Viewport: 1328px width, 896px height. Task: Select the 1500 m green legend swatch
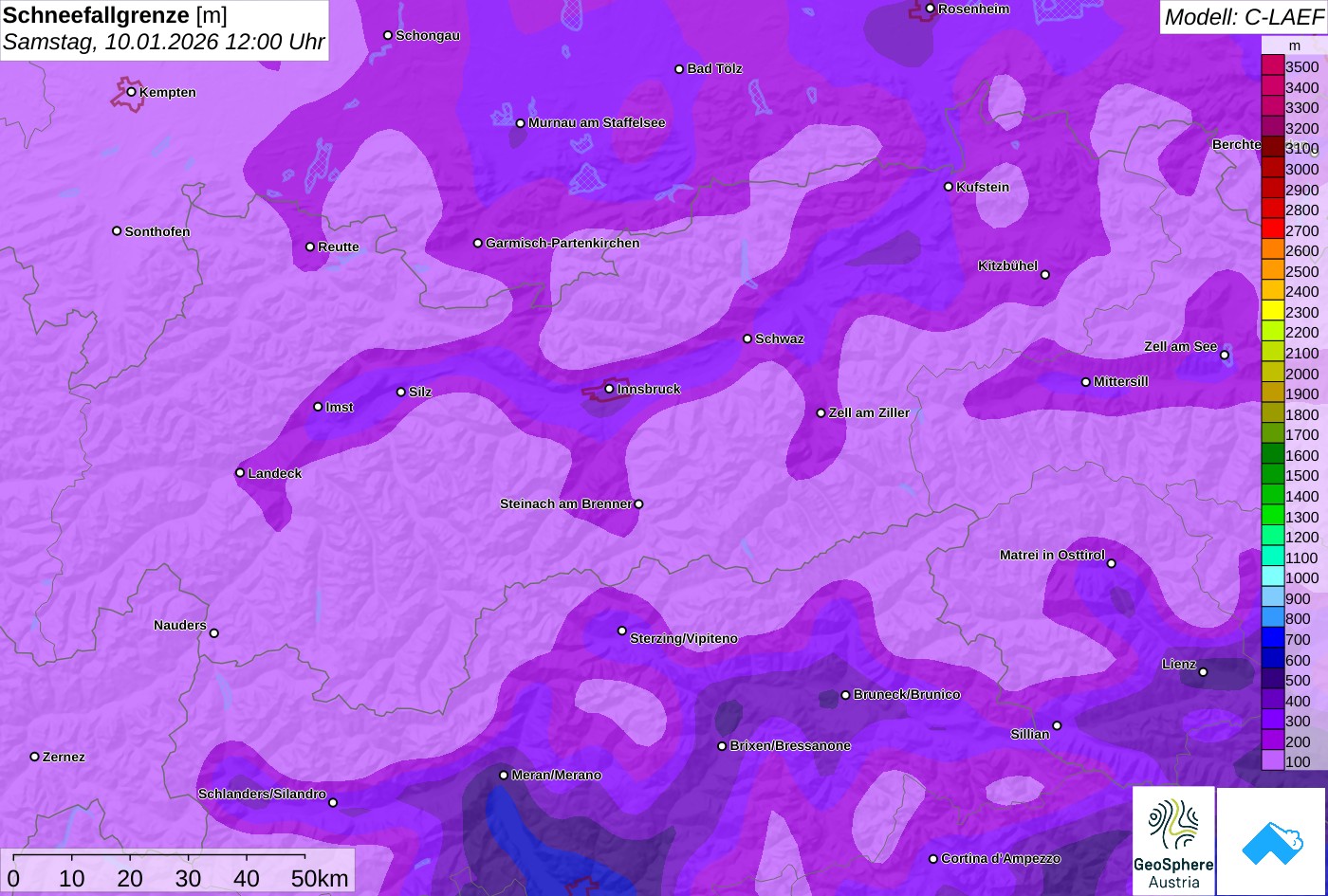tap(1272, 475)
